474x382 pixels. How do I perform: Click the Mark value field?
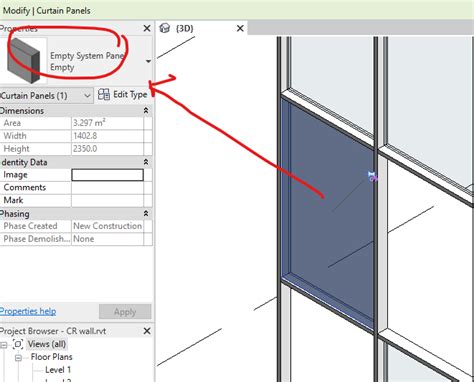pyautogui.click(x=107, y=201)
